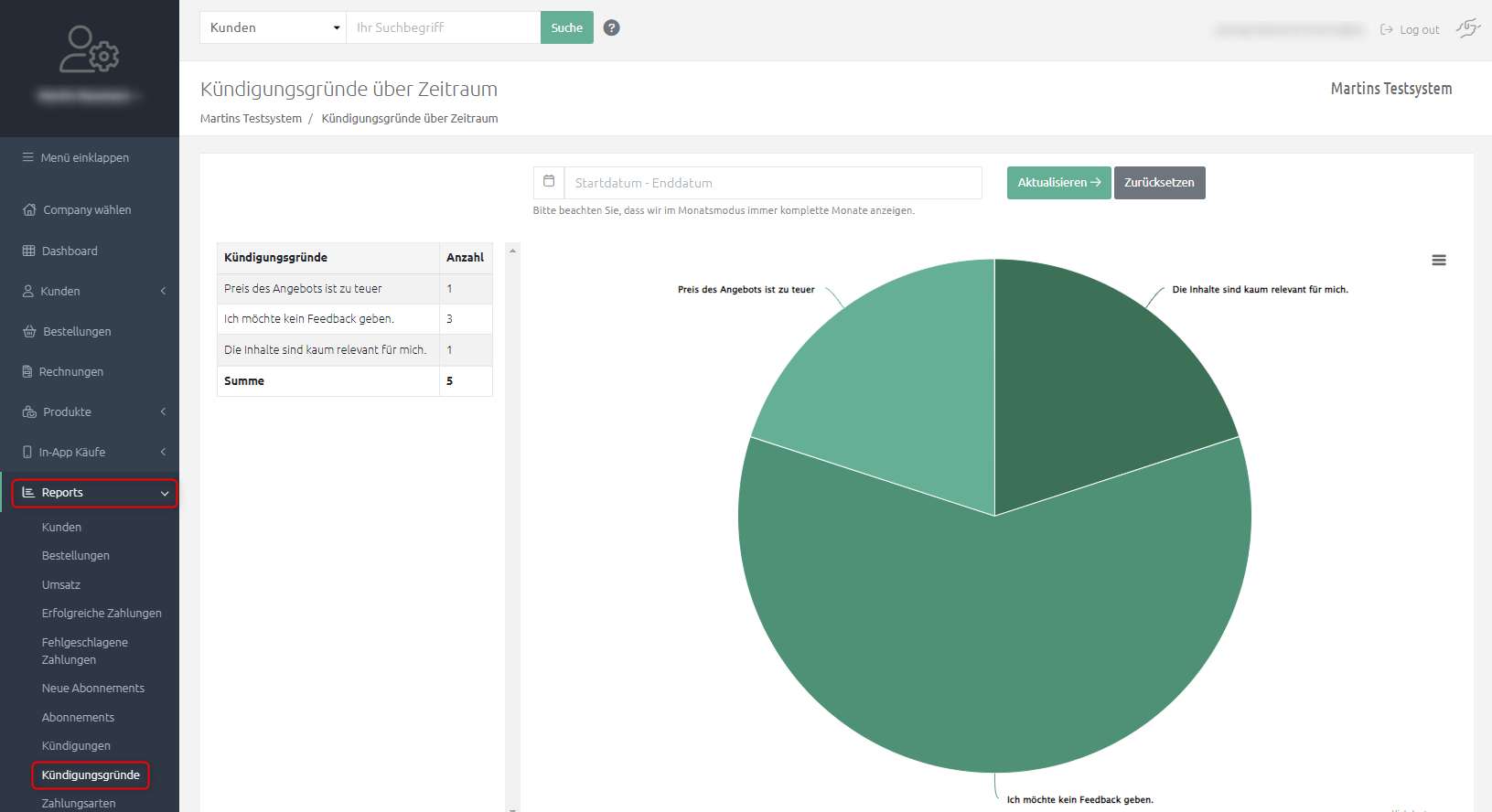Click the Dashboard grid icon in sidebar
The image size is (1492, 812).
click(28, 251)
